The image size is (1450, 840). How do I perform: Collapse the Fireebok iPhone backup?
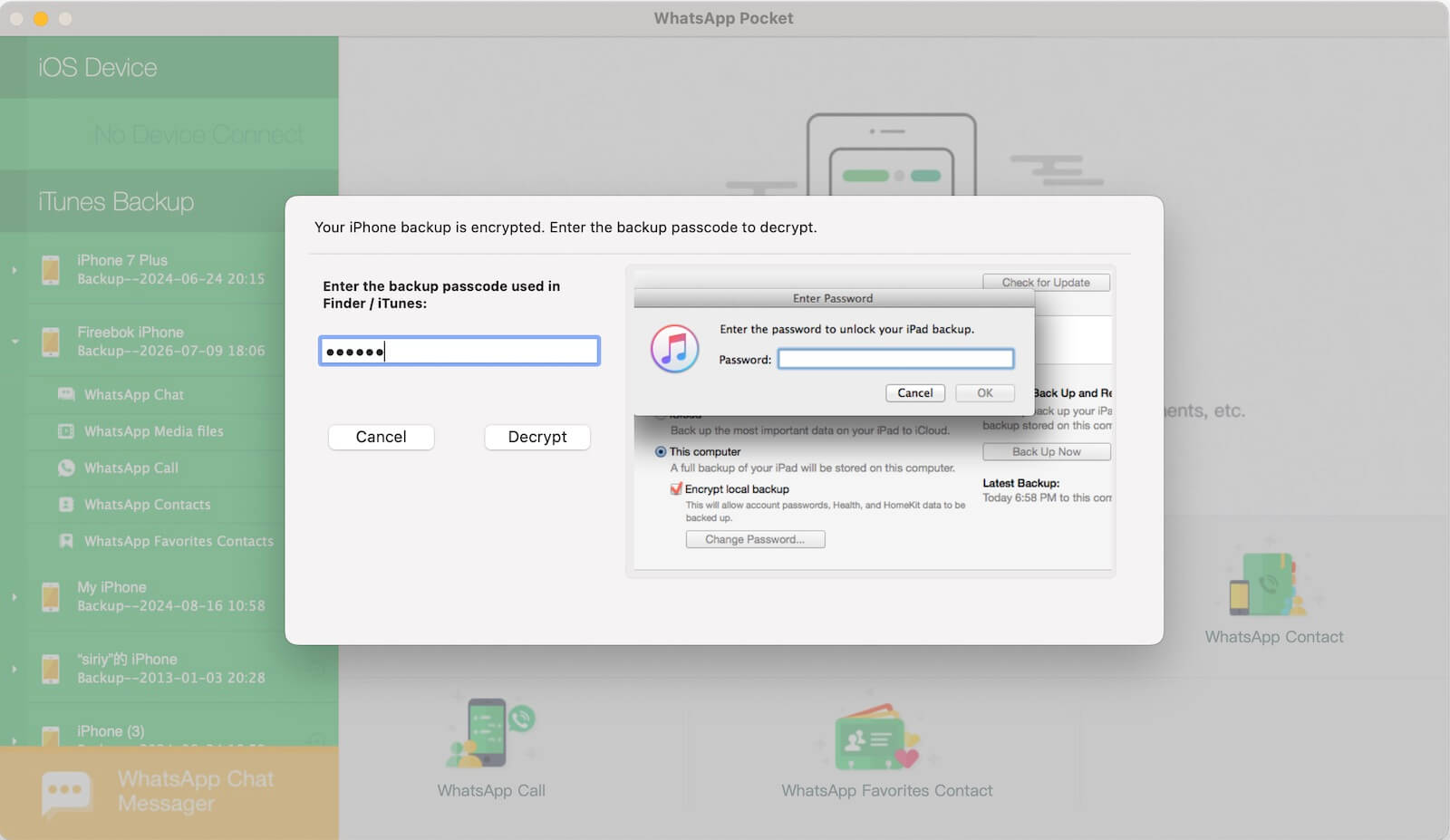tap(14, 342)
